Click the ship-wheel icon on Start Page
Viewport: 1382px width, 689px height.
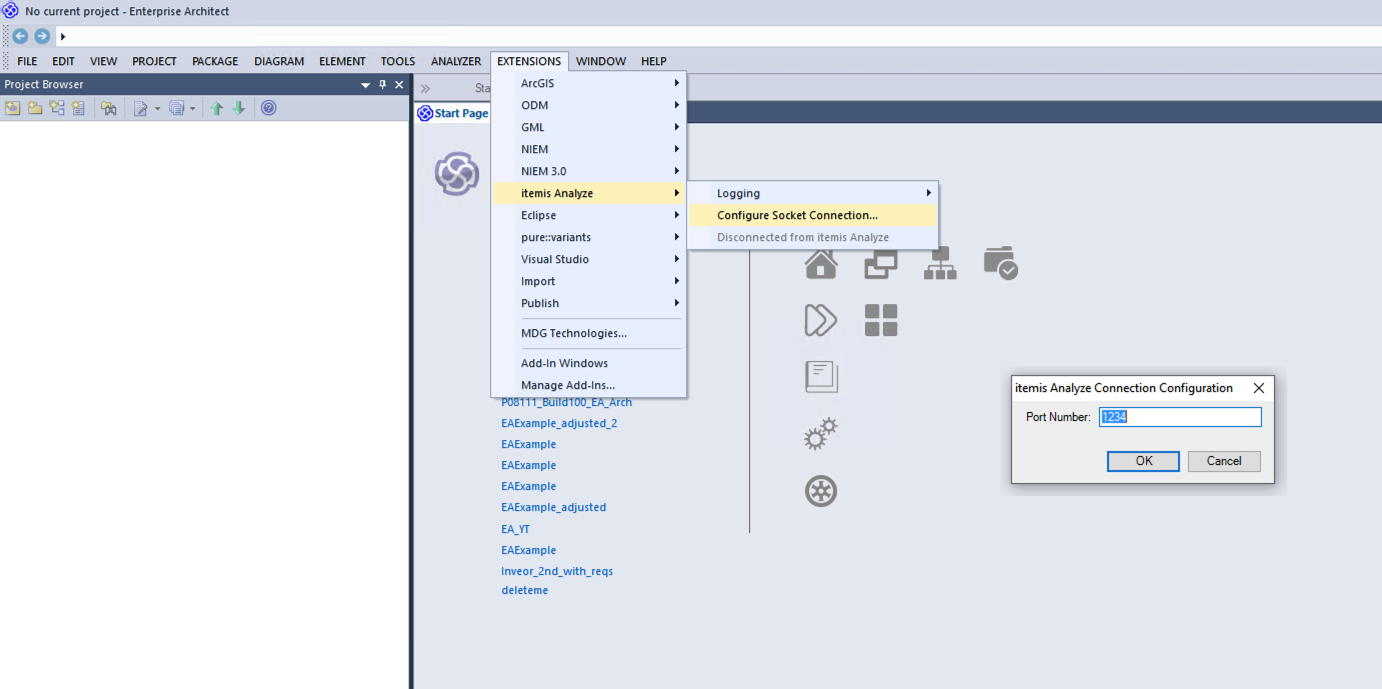pyautogui.click(x=821, y=491)
